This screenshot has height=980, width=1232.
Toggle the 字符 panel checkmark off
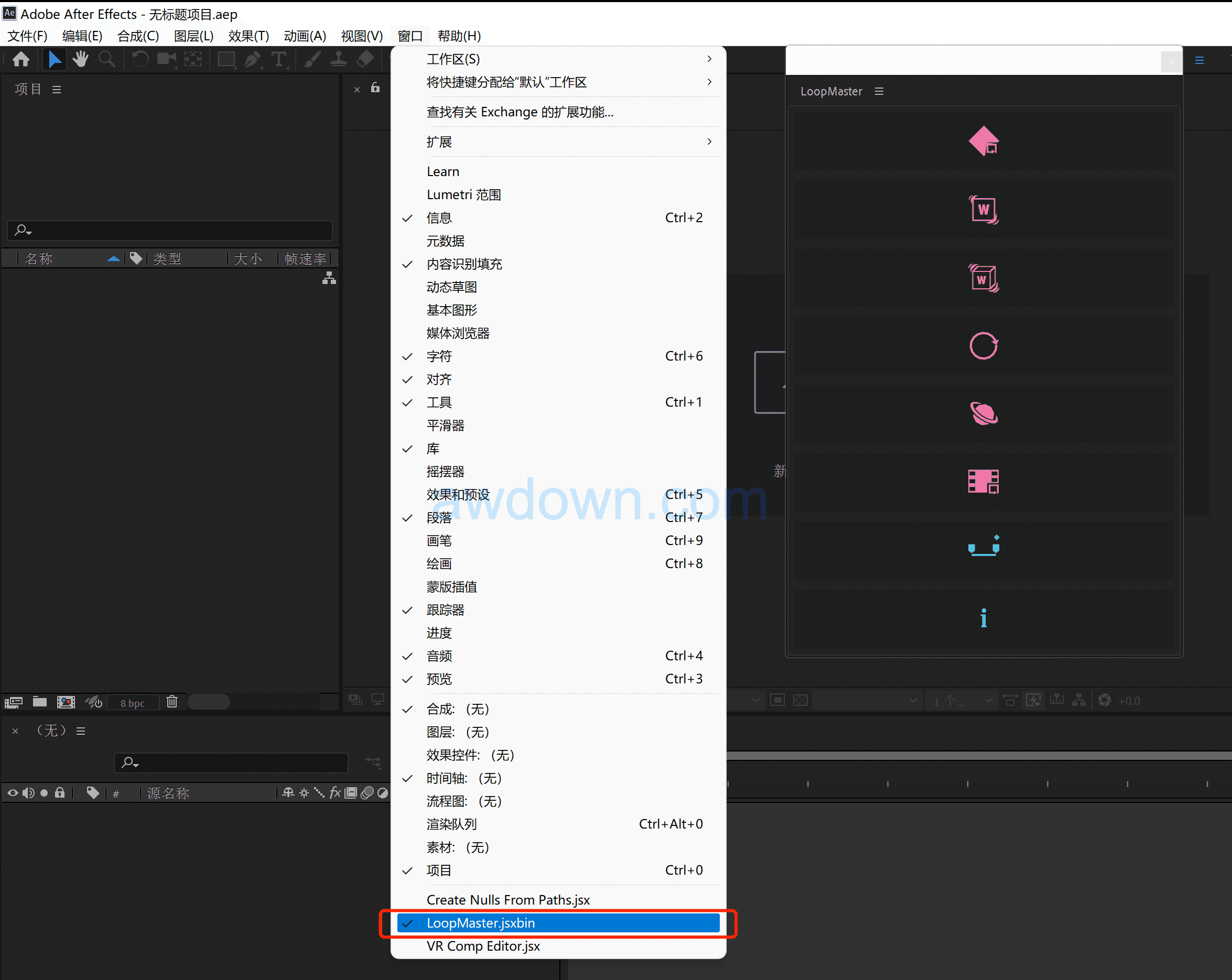coord(439,356)
